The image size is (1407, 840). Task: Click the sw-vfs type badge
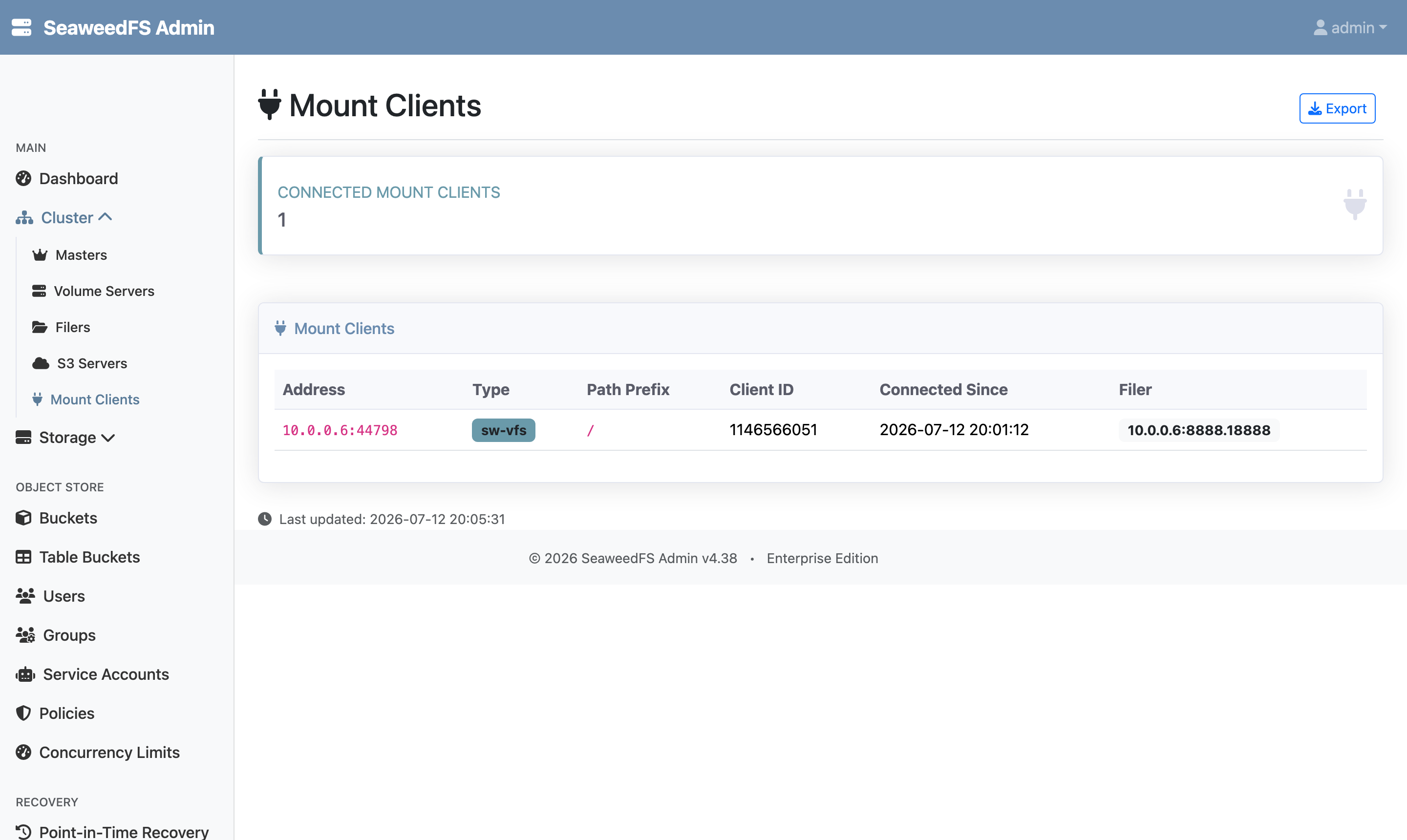point(503,430)
